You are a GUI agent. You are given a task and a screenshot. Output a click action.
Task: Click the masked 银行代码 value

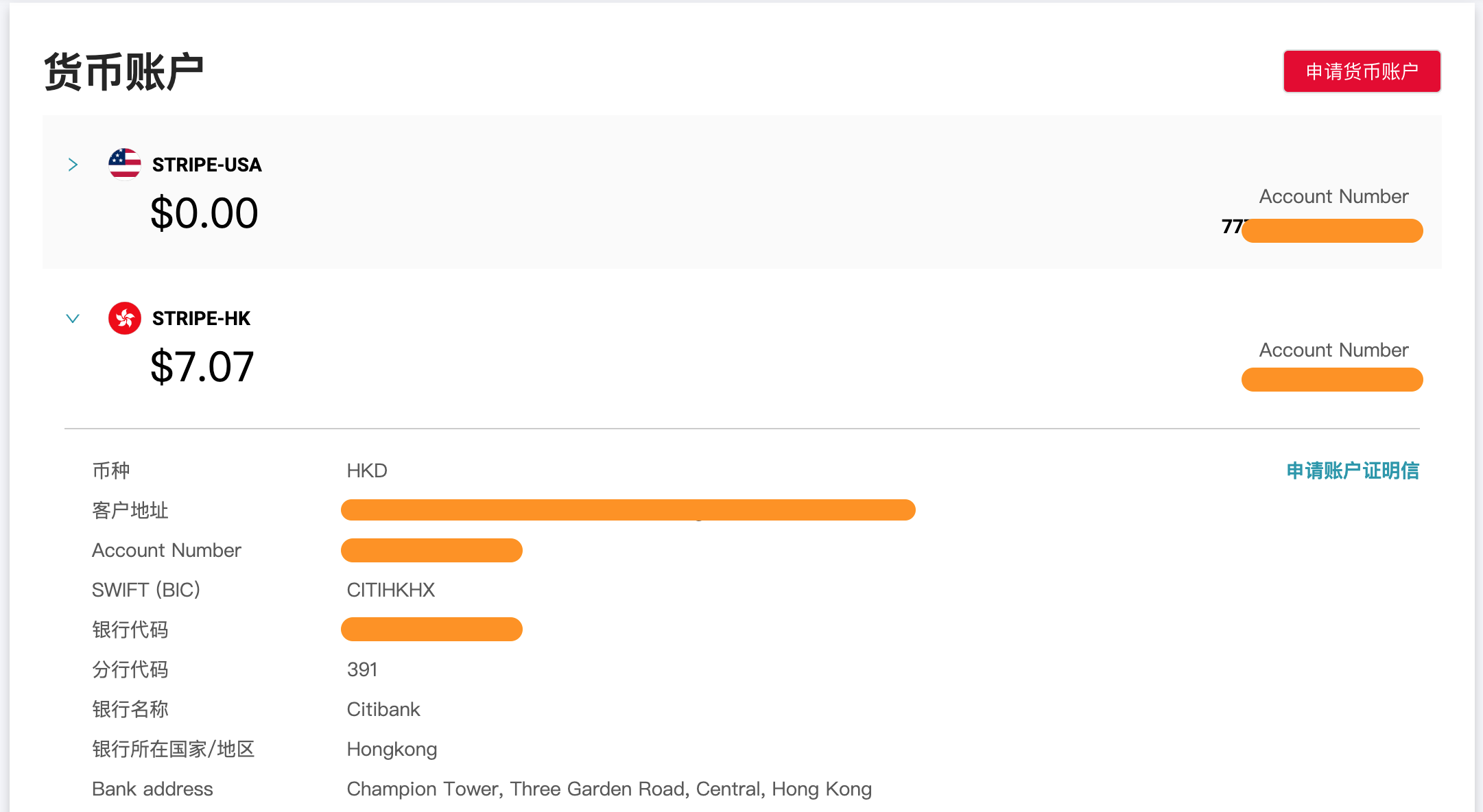point(431,630)
